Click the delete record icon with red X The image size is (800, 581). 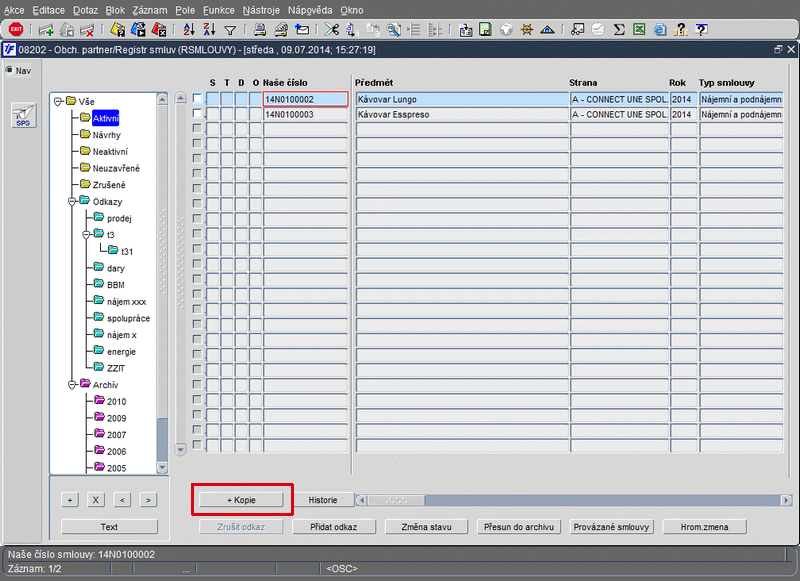click(87, 30)
